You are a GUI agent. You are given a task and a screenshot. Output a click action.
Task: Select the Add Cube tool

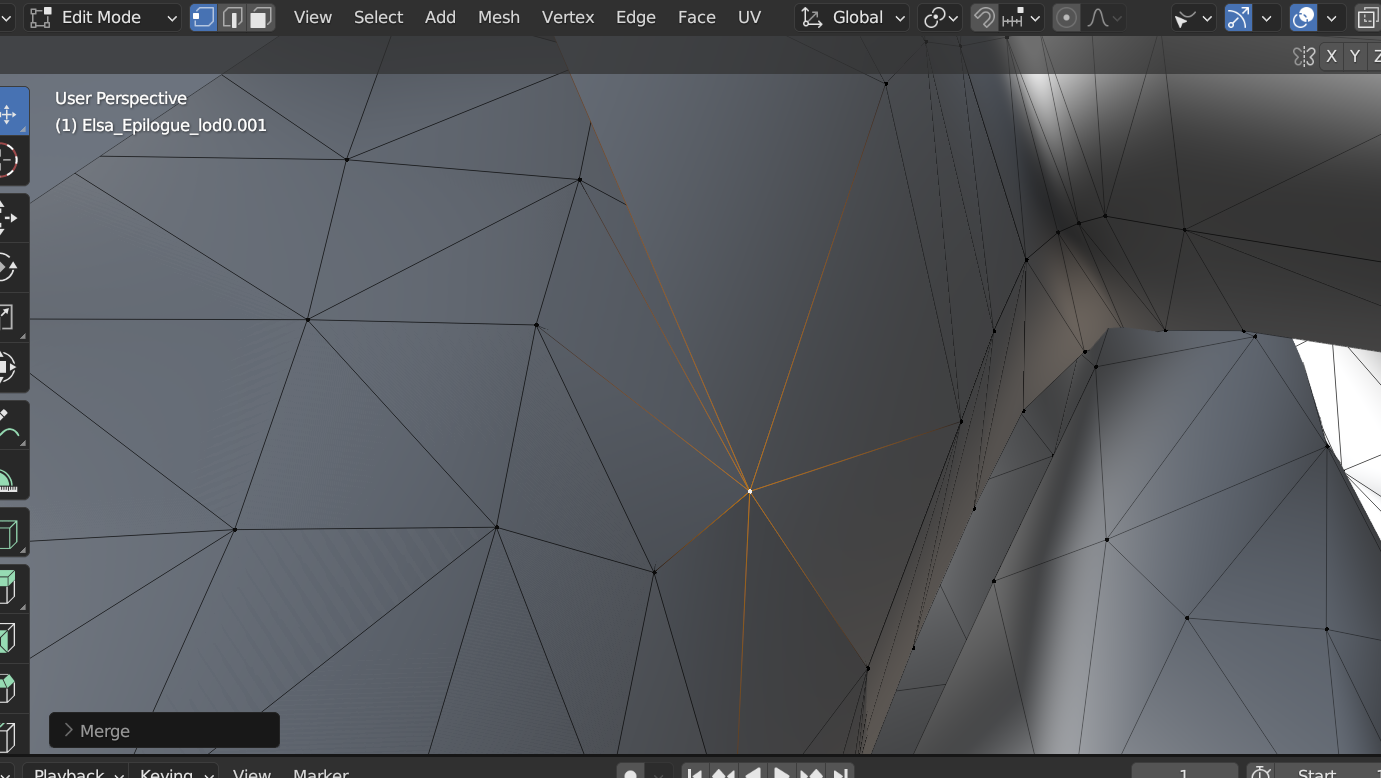click(9, 532)
